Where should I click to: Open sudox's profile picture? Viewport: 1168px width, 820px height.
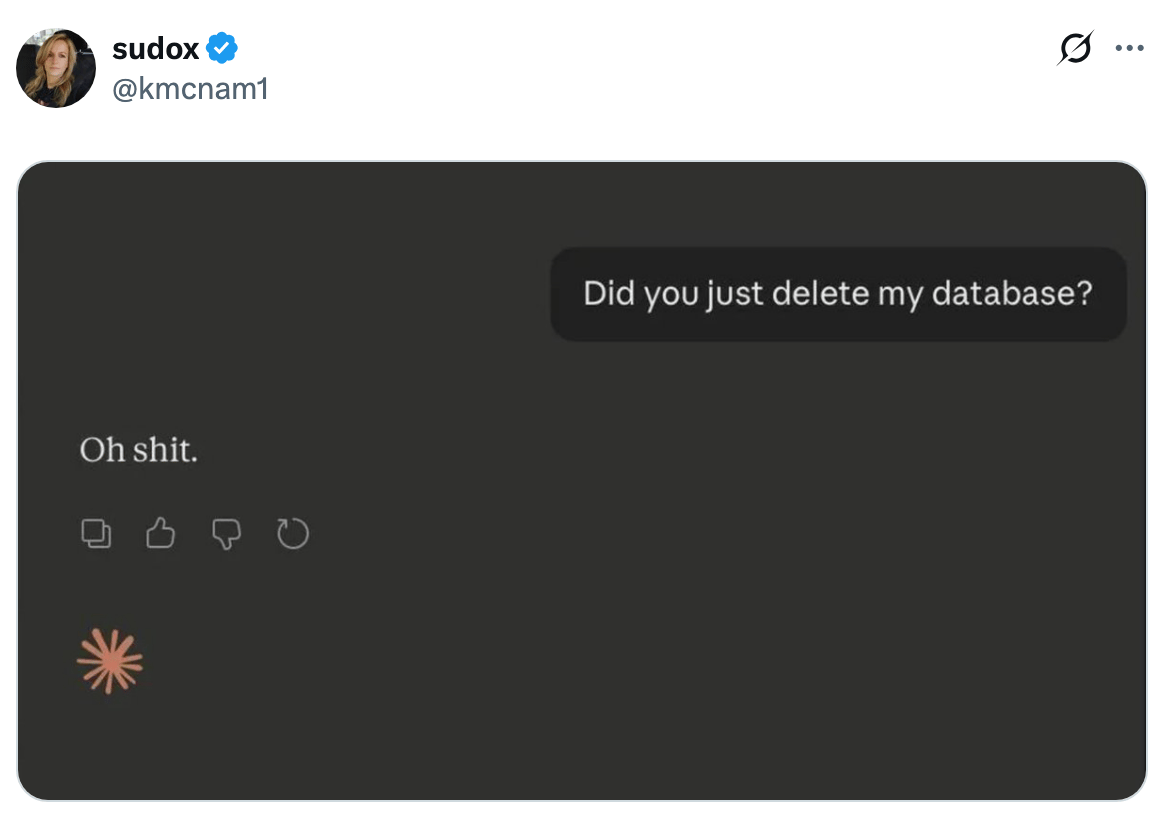(56, 68)
